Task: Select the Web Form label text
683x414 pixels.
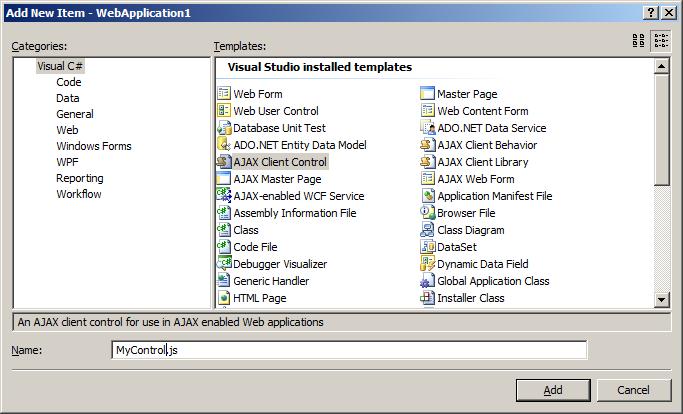Action: [258, 94]
